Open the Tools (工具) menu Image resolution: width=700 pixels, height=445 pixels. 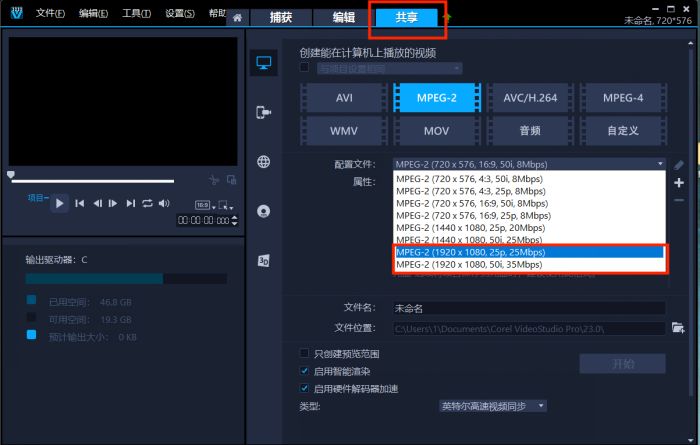pos(136,13)
